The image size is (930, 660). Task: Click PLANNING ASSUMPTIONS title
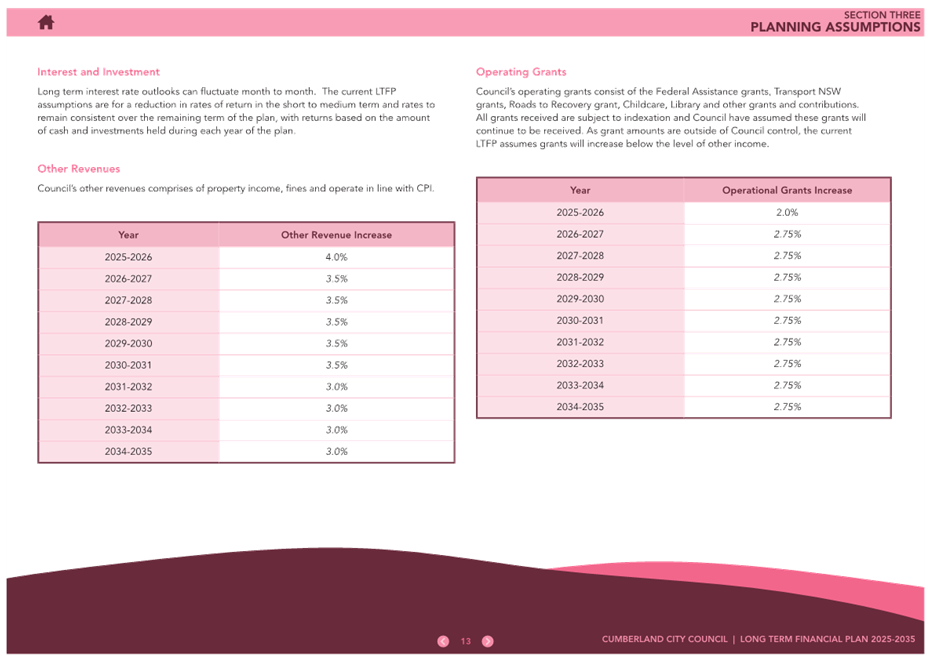835,27
